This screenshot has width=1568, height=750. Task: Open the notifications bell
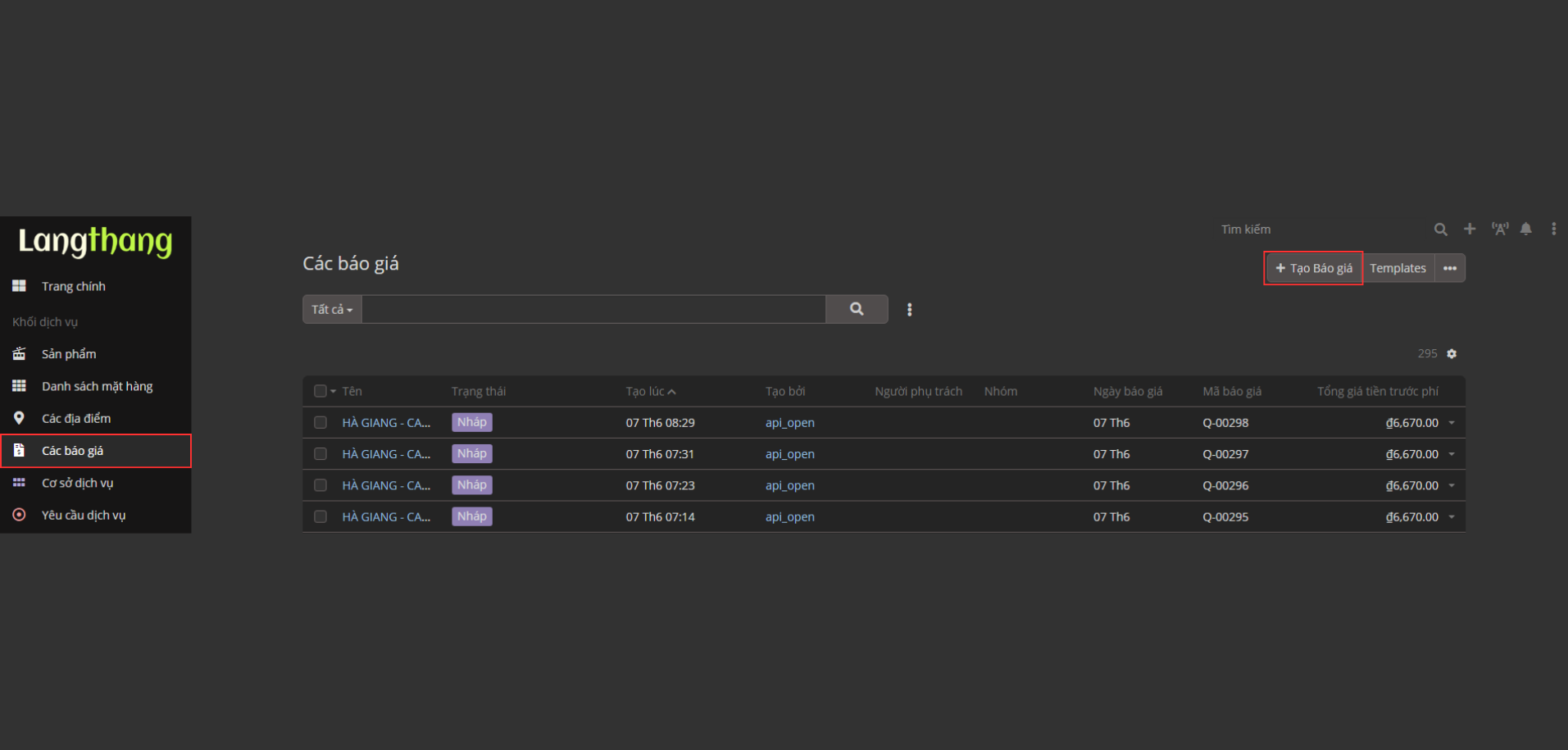(1525, 230)
